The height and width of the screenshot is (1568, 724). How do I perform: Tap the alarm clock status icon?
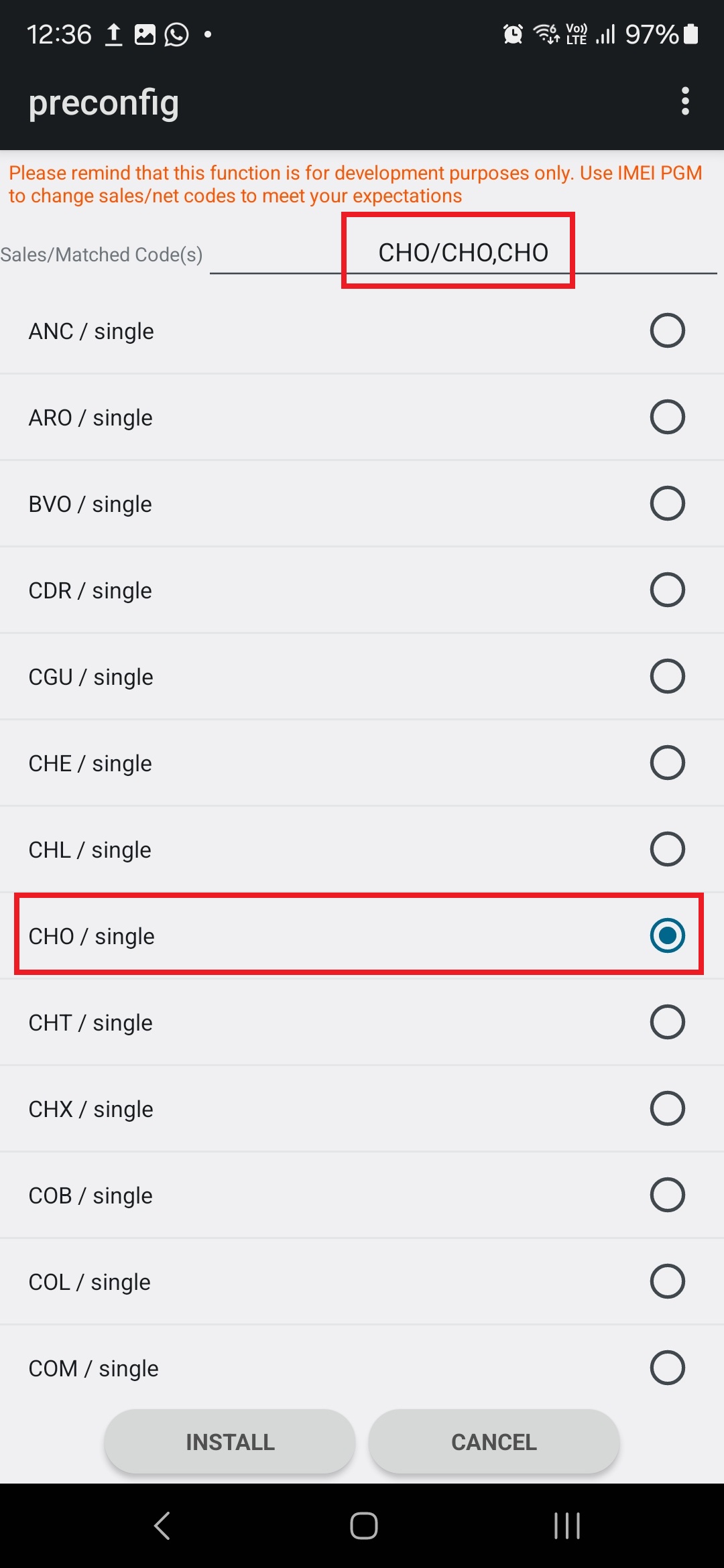coord(513,34)
